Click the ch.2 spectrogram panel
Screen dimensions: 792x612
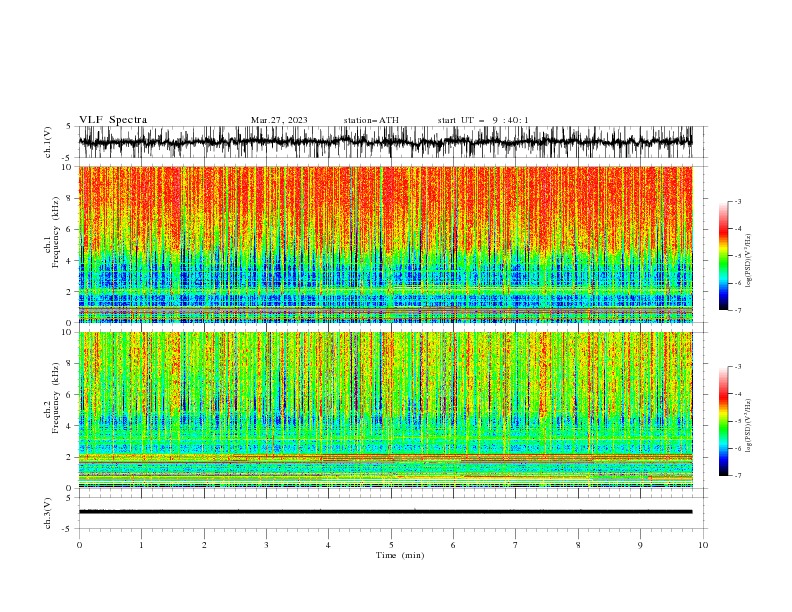[386, 410]
